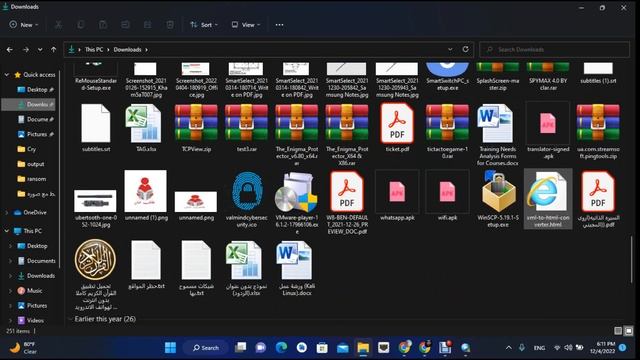Open the Windows Start menu

(170, 348)
